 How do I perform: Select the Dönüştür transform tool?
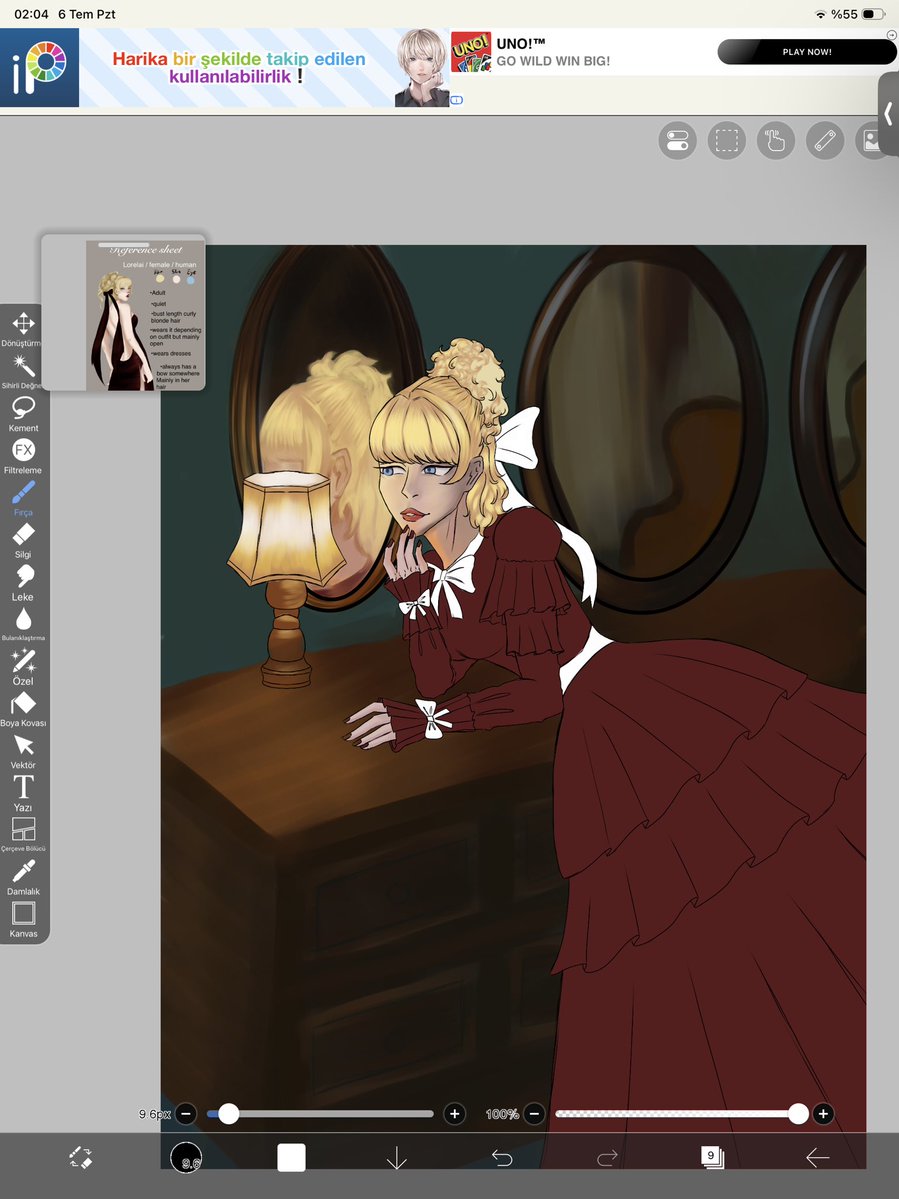pyautogui.click(x=23, y=330)
